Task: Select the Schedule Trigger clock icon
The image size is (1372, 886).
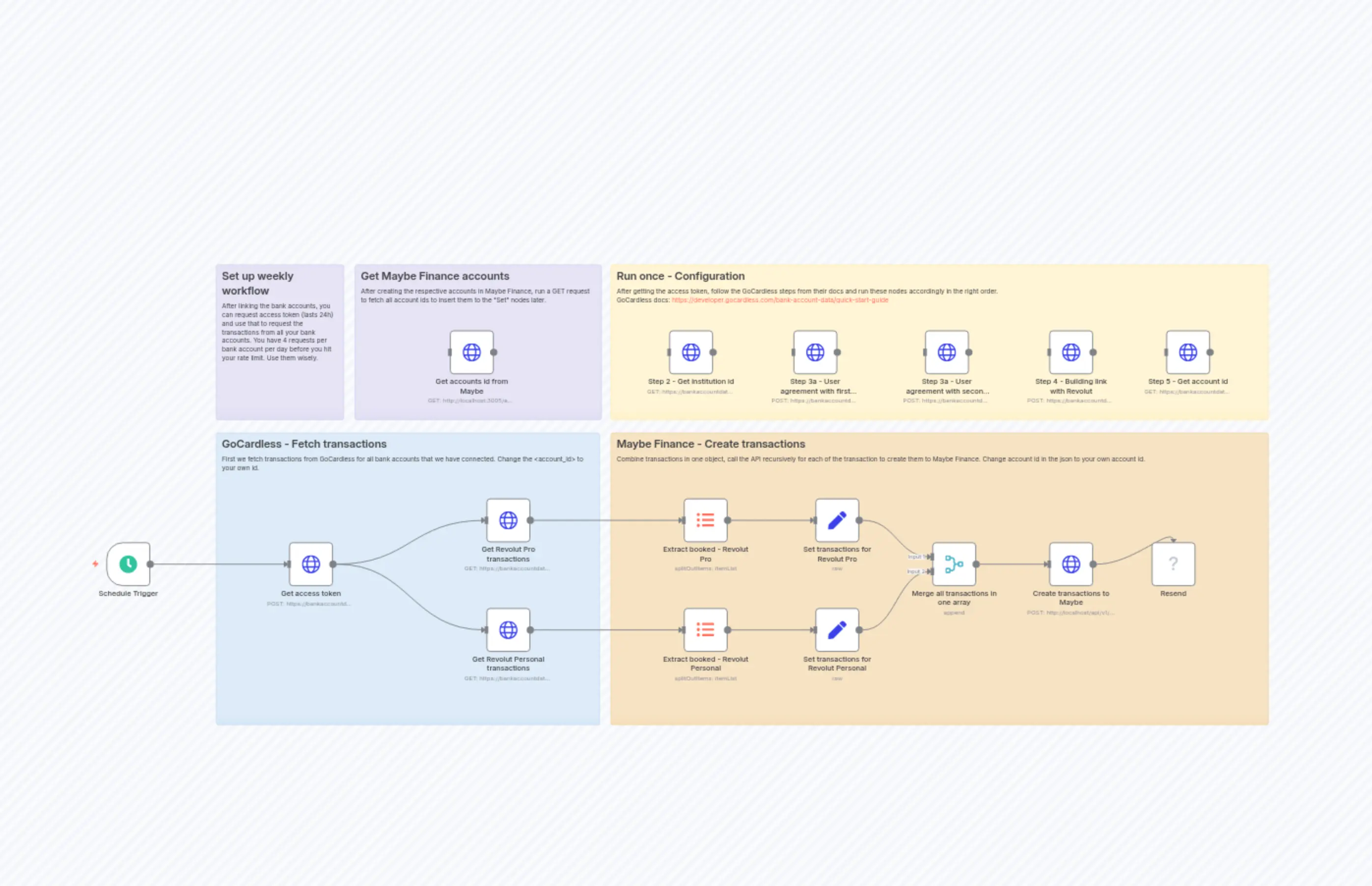Action: coord(128,564)
